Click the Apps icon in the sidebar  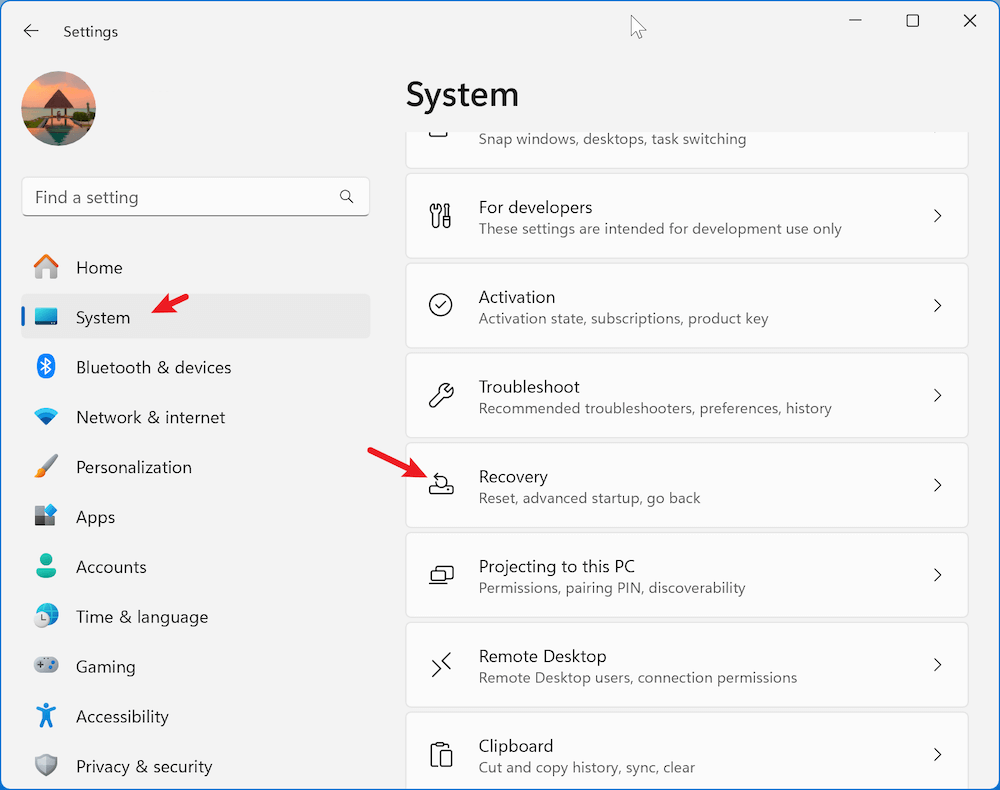[x=46, y=517]
